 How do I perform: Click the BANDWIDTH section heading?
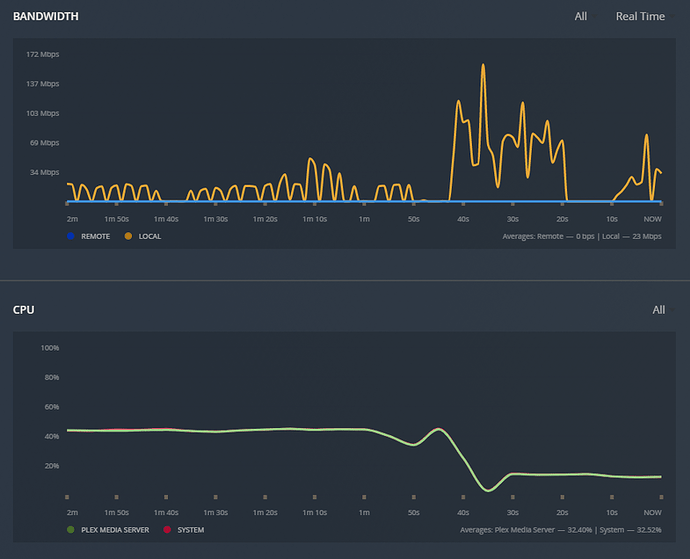(x=46, y=16)
